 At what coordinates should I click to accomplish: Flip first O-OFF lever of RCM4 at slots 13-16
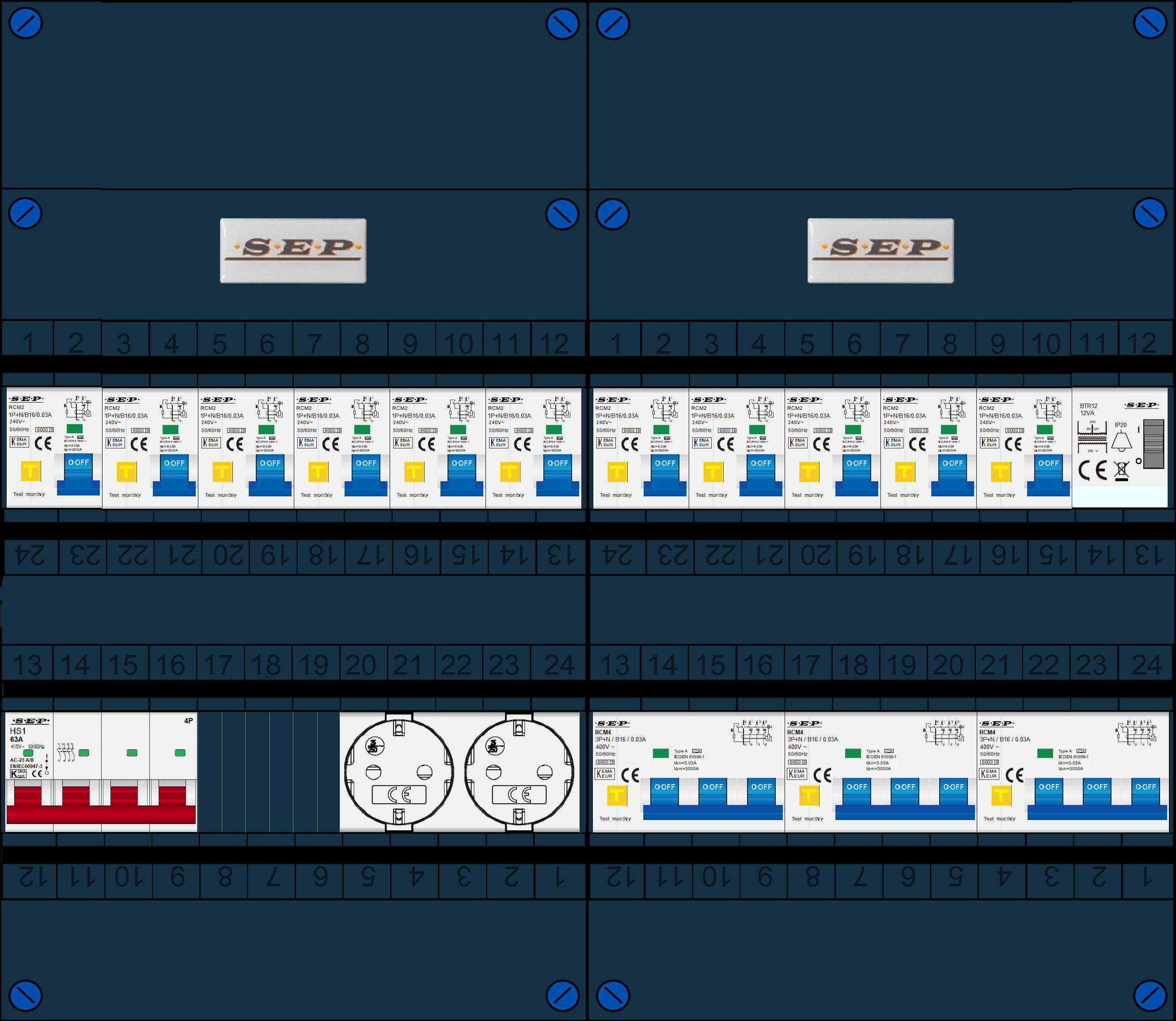(x=664, y=791)
